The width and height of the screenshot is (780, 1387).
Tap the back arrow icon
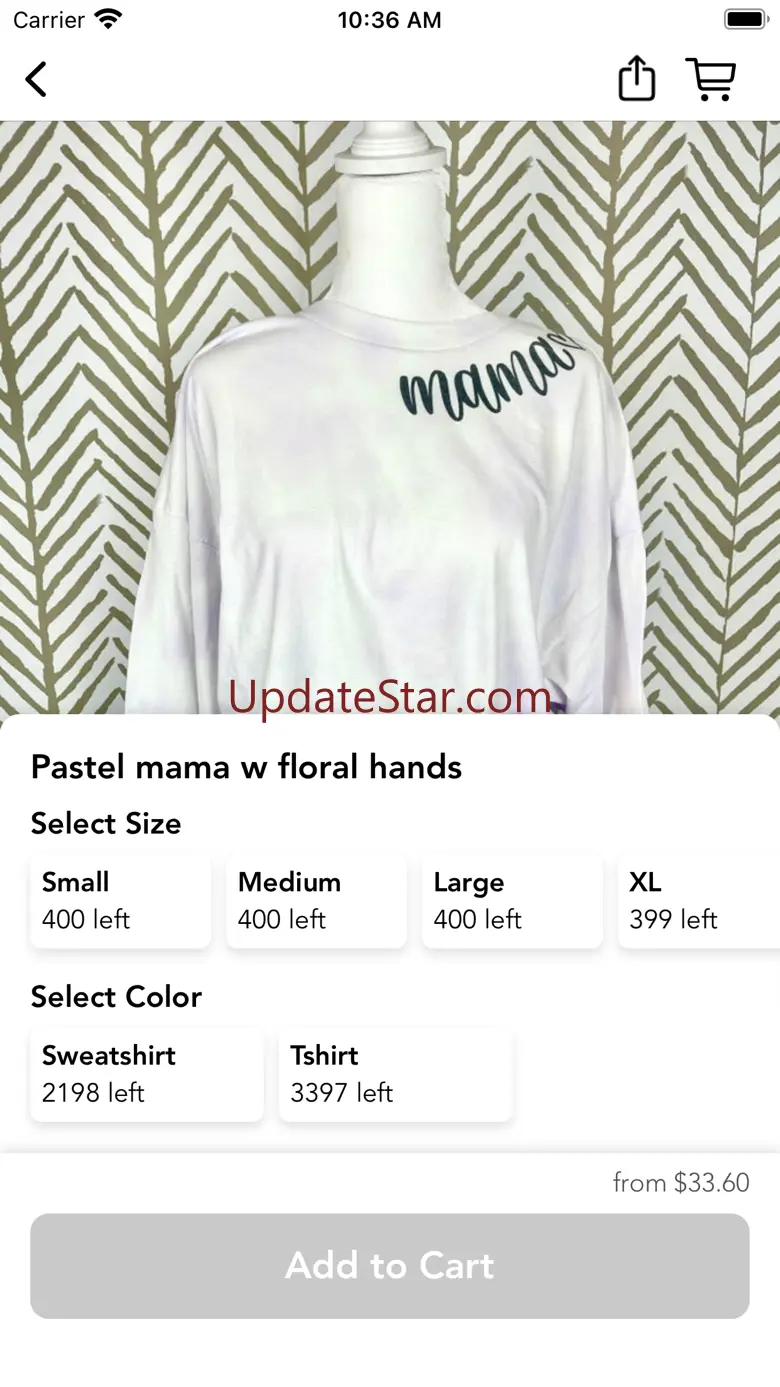pos(37,79)
